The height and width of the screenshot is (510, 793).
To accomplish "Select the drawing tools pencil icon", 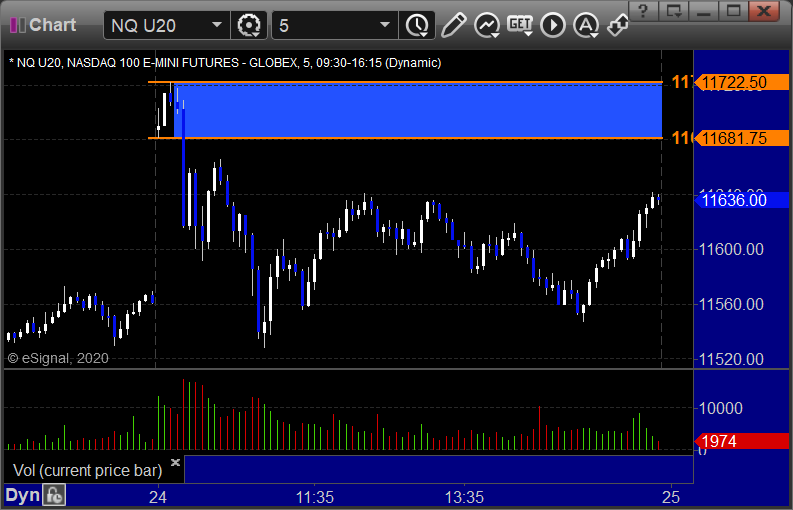I will (x=453, y=25).
